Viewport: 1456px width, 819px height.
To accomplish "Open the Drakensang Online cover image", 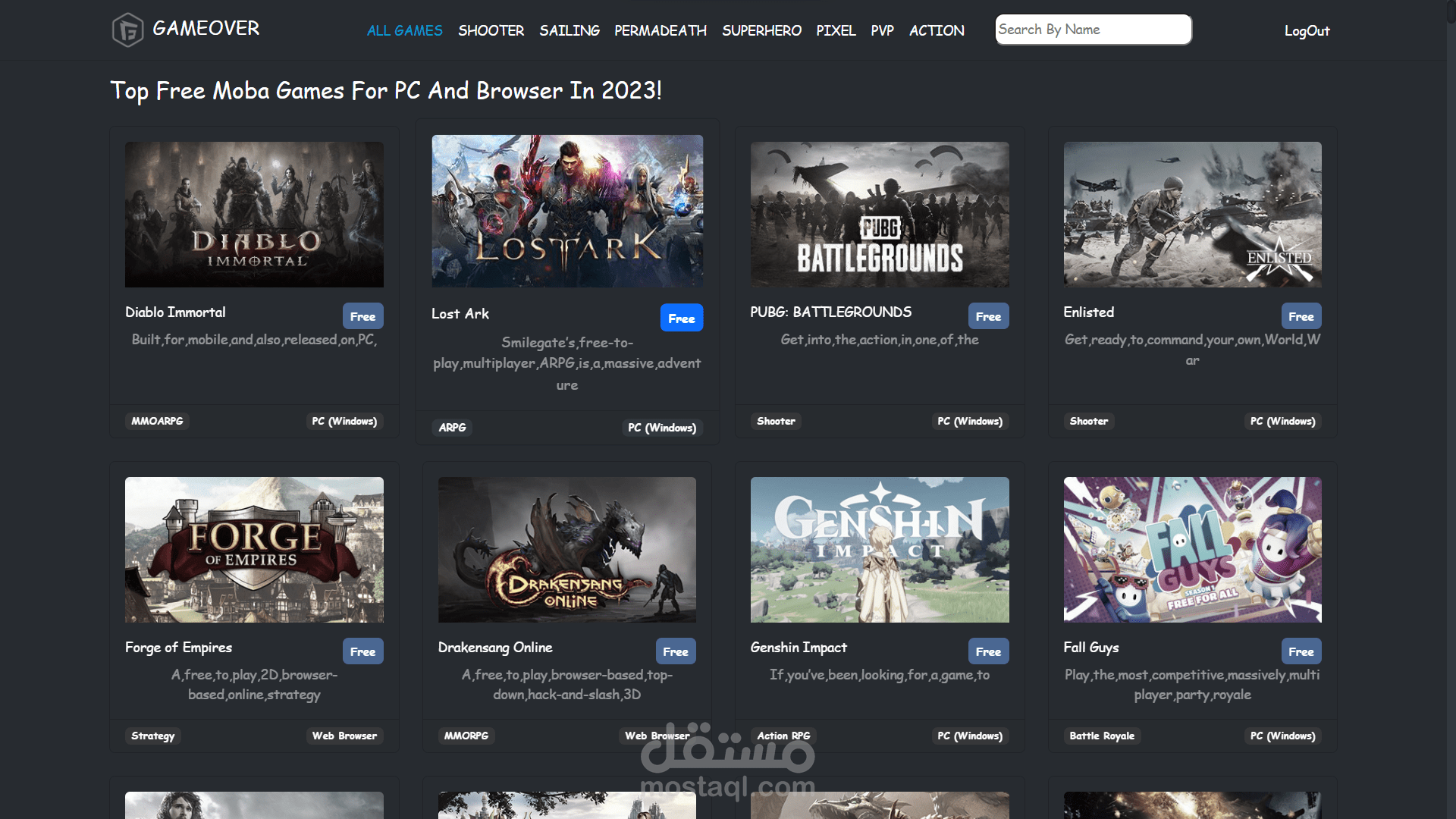I will click(x=567, y=550).
